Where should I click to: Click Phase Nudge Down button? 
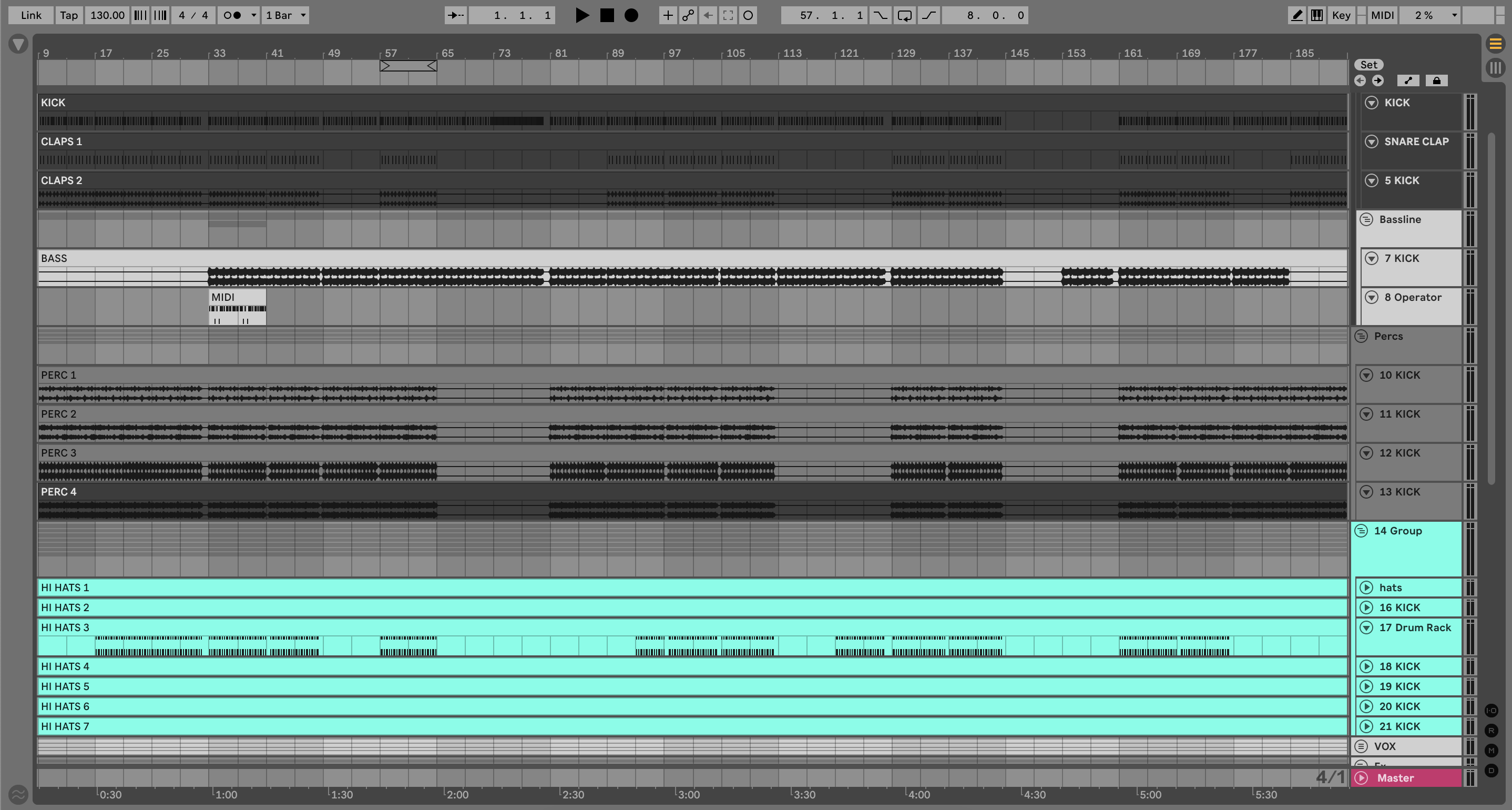(x=140, y=15)
